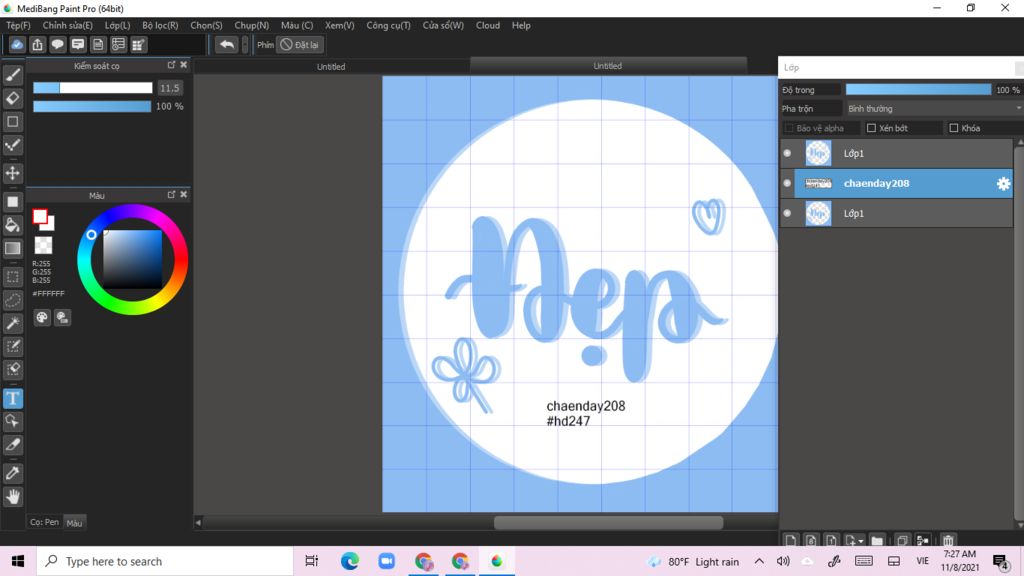Add a new folder in Layers panel
This screenshot has height=576, width=1024.
coord(877,541)
